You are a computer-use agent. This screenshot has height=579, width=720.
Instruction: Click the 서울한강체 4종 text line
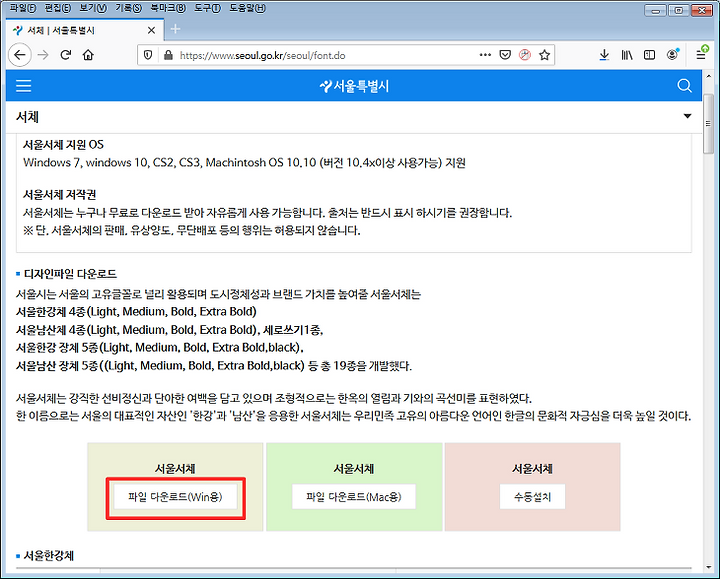[x=136, y=312]
